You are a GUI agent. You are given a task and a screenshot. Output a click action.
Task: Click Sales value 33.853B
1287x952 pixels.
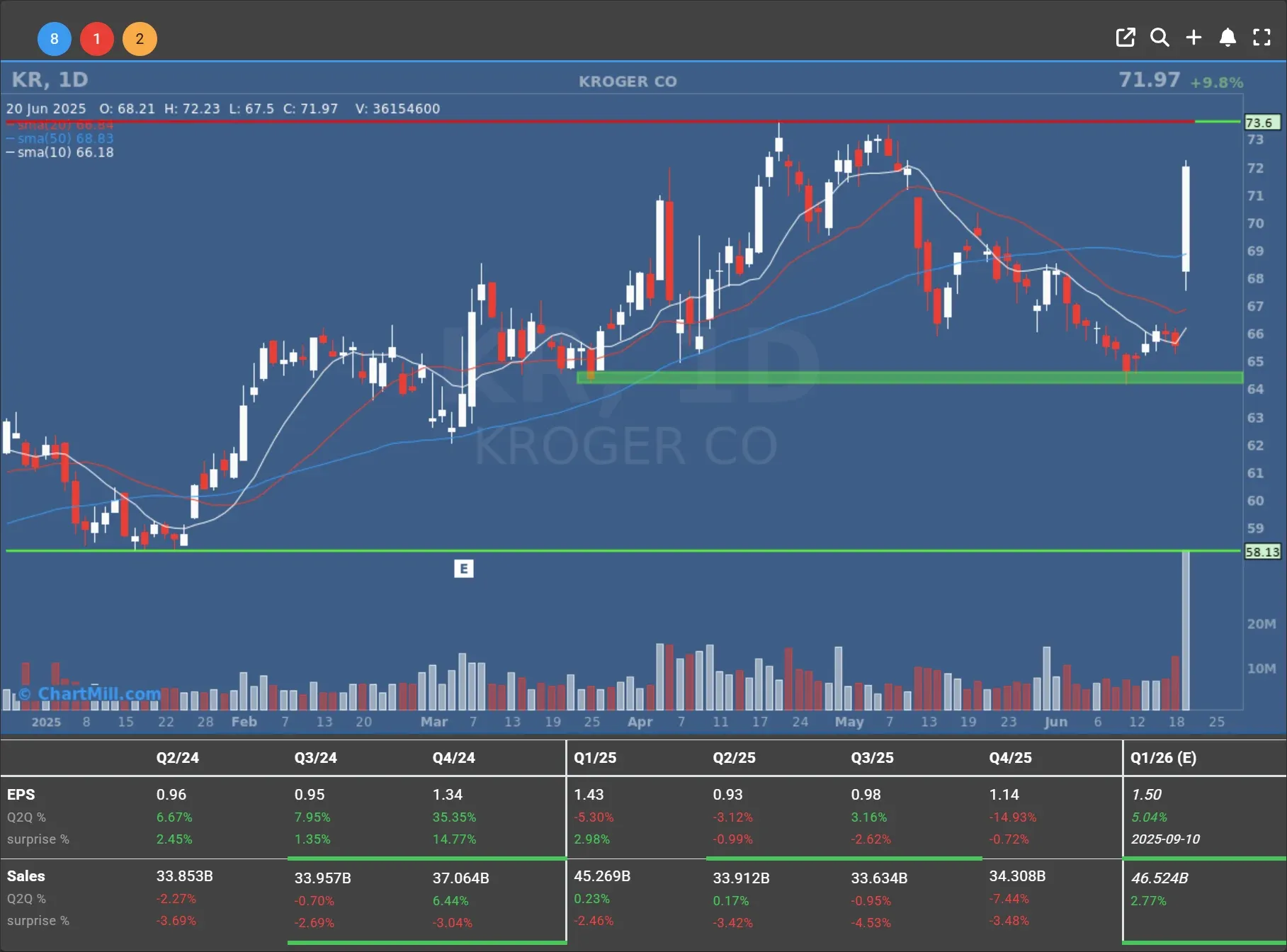point(185,876)
